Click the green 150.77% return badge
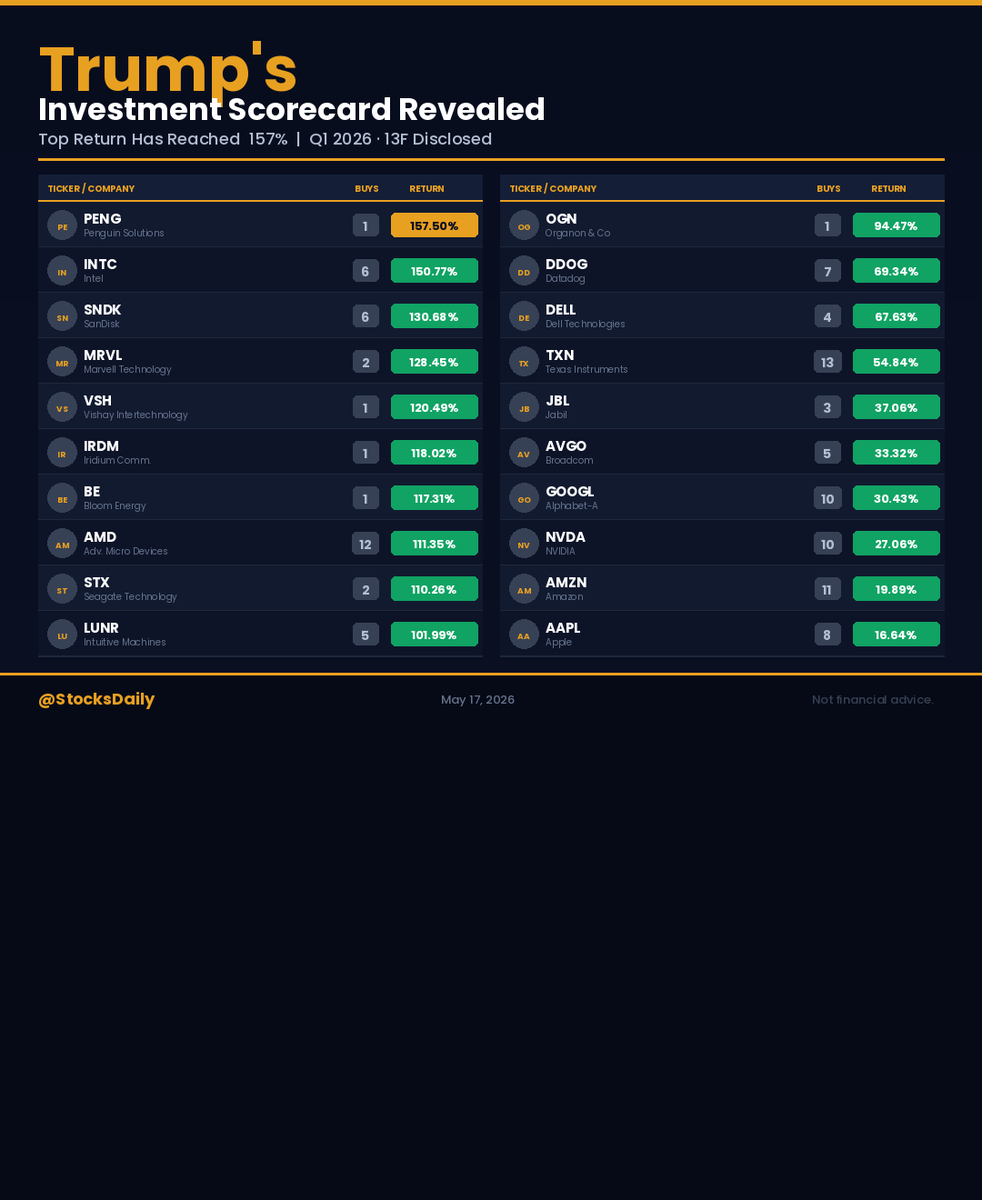Viewport: 982px width, 1200px height. click(434, 271)
